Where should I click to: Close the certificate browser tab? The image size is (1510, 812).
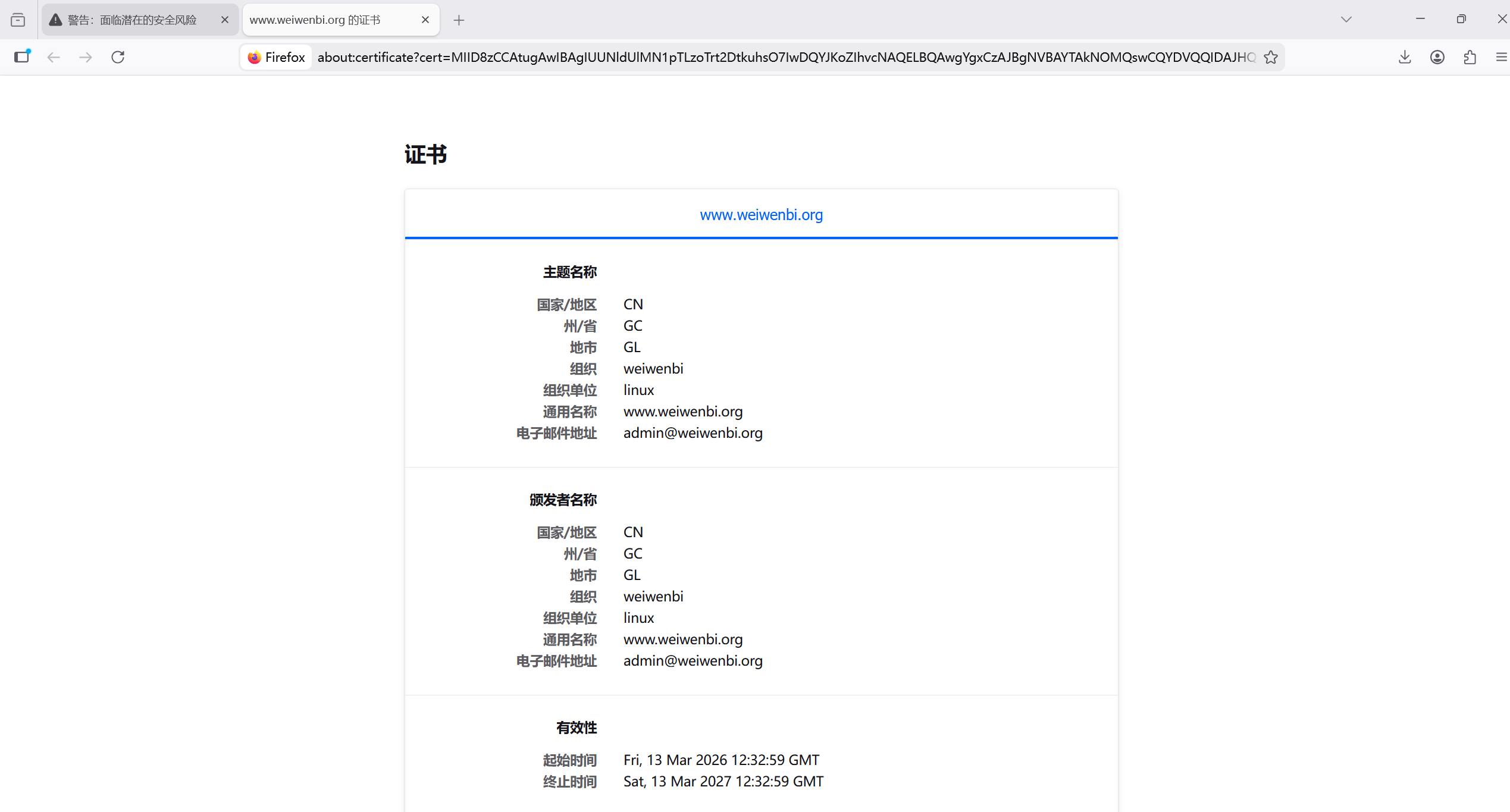[x=425, y=20]
